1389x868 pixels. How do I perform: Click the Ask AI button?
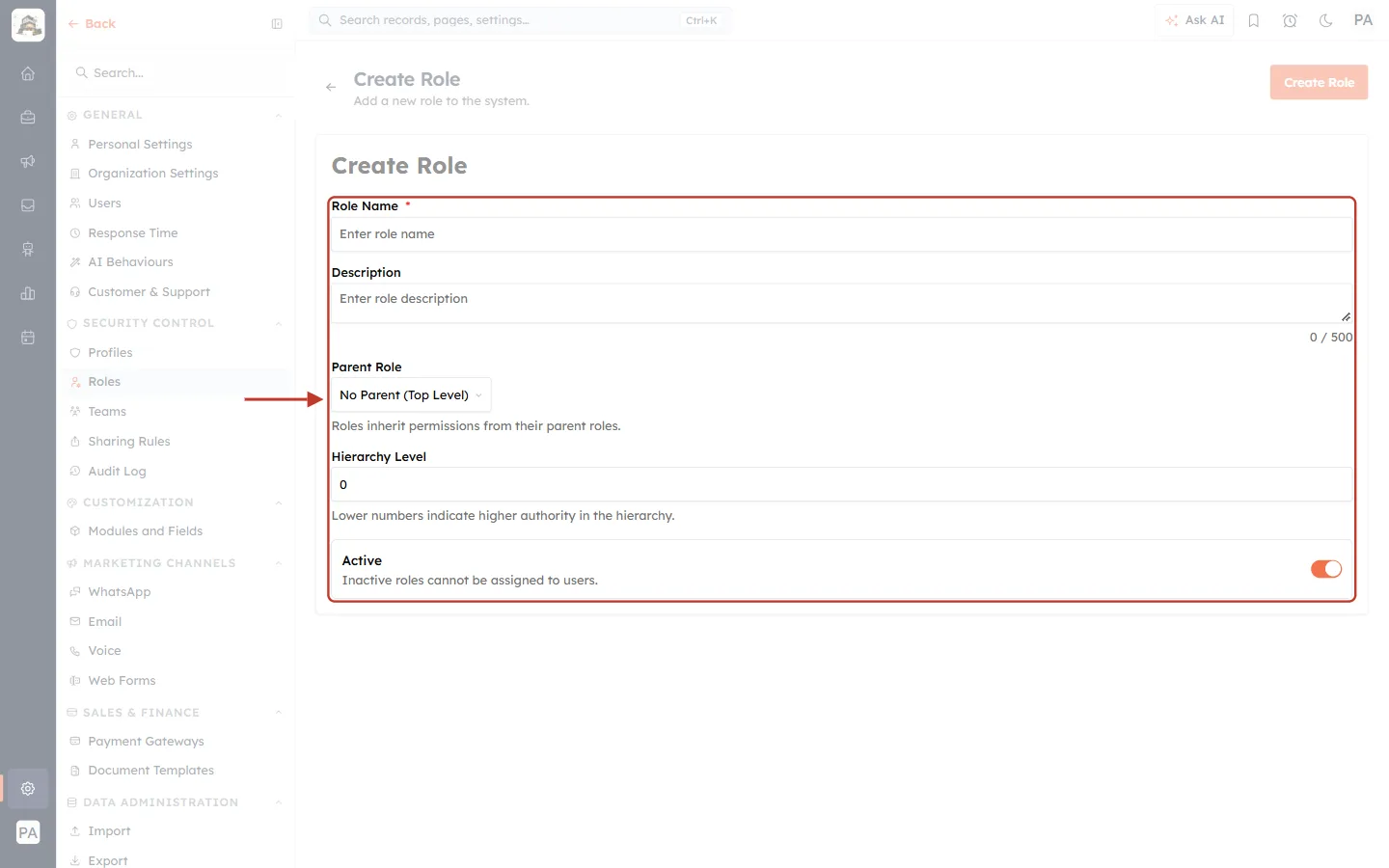[1195, 20]
